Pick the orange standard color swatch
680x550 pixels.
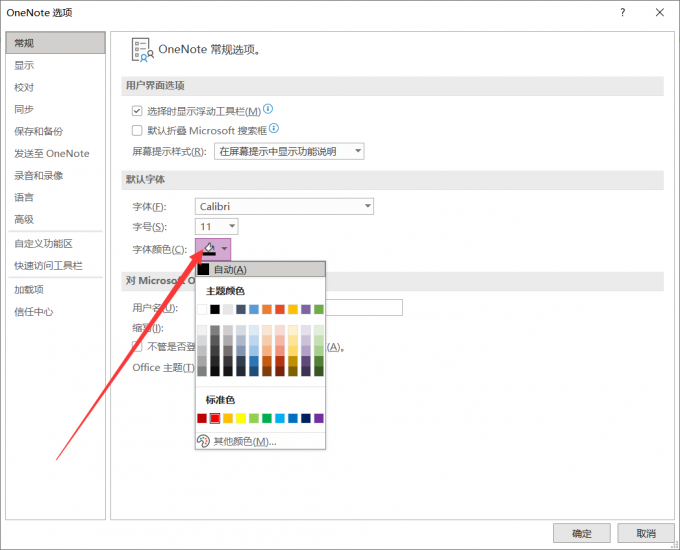228,418
